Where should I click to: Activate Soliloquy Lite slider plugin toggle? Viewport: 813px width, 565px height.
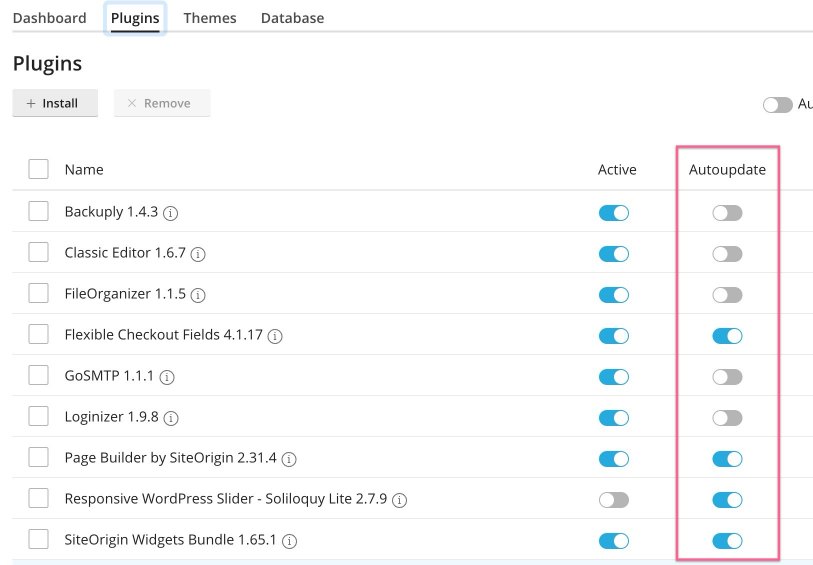click(x=614, y=499)
